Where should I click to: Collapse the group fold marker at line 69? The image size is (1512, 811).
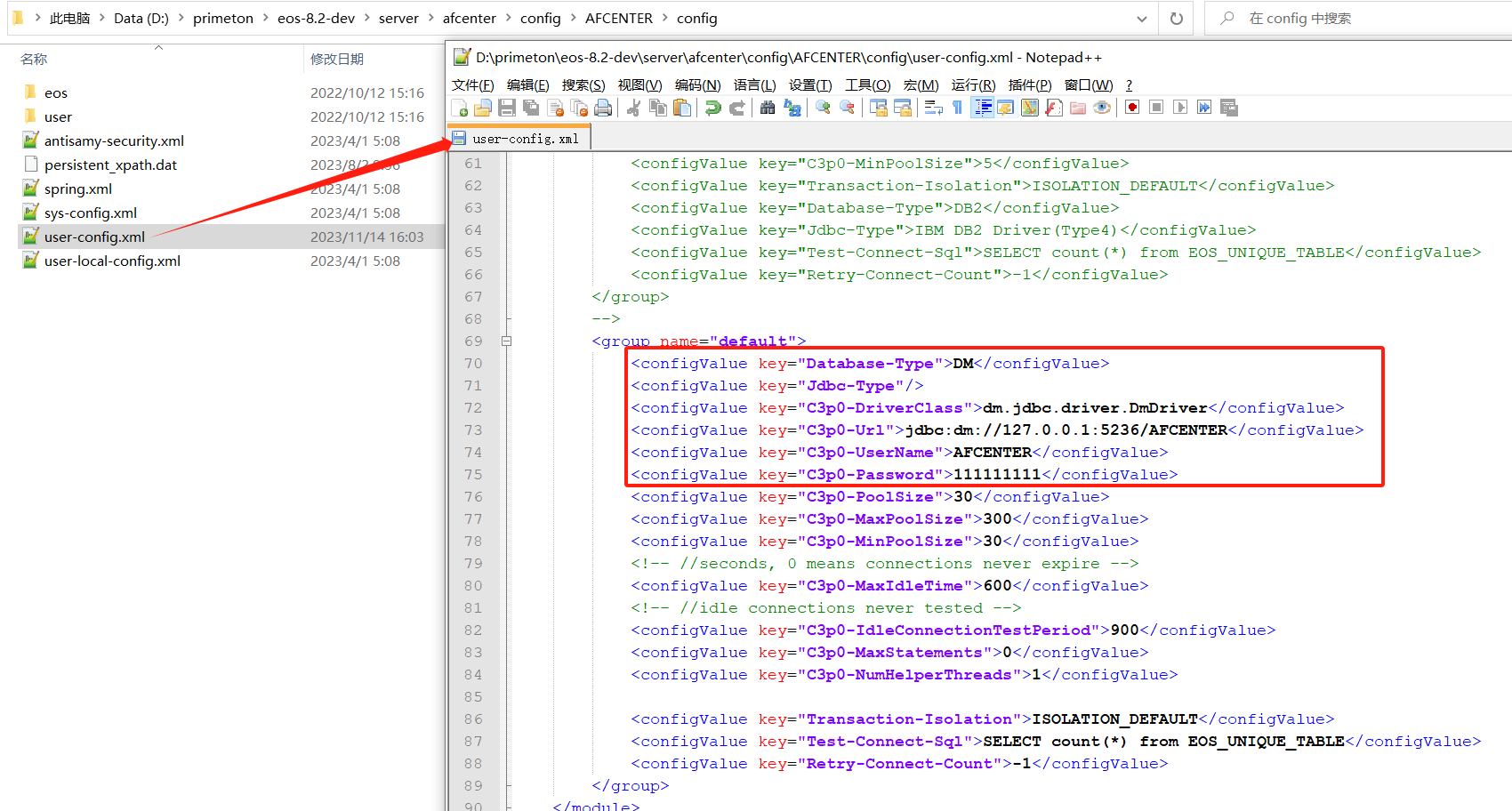[506, 341]
